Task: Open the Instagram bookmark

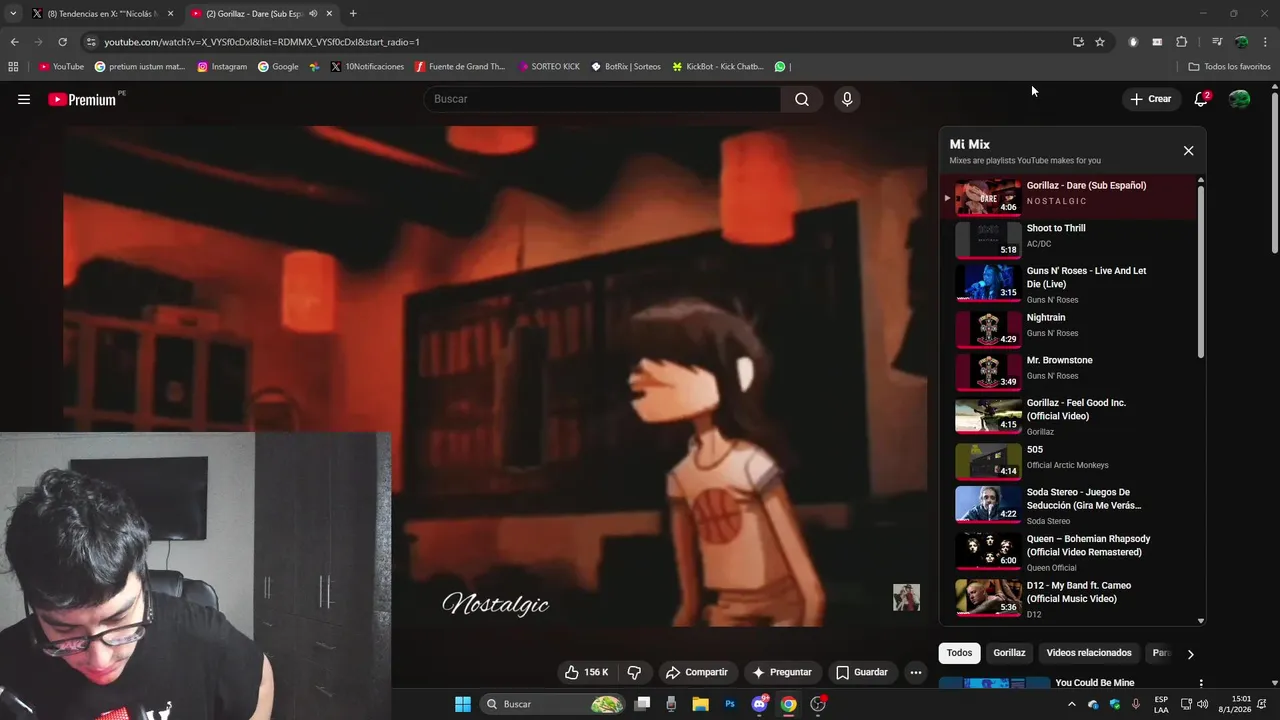Action: (x=222, y=67)
